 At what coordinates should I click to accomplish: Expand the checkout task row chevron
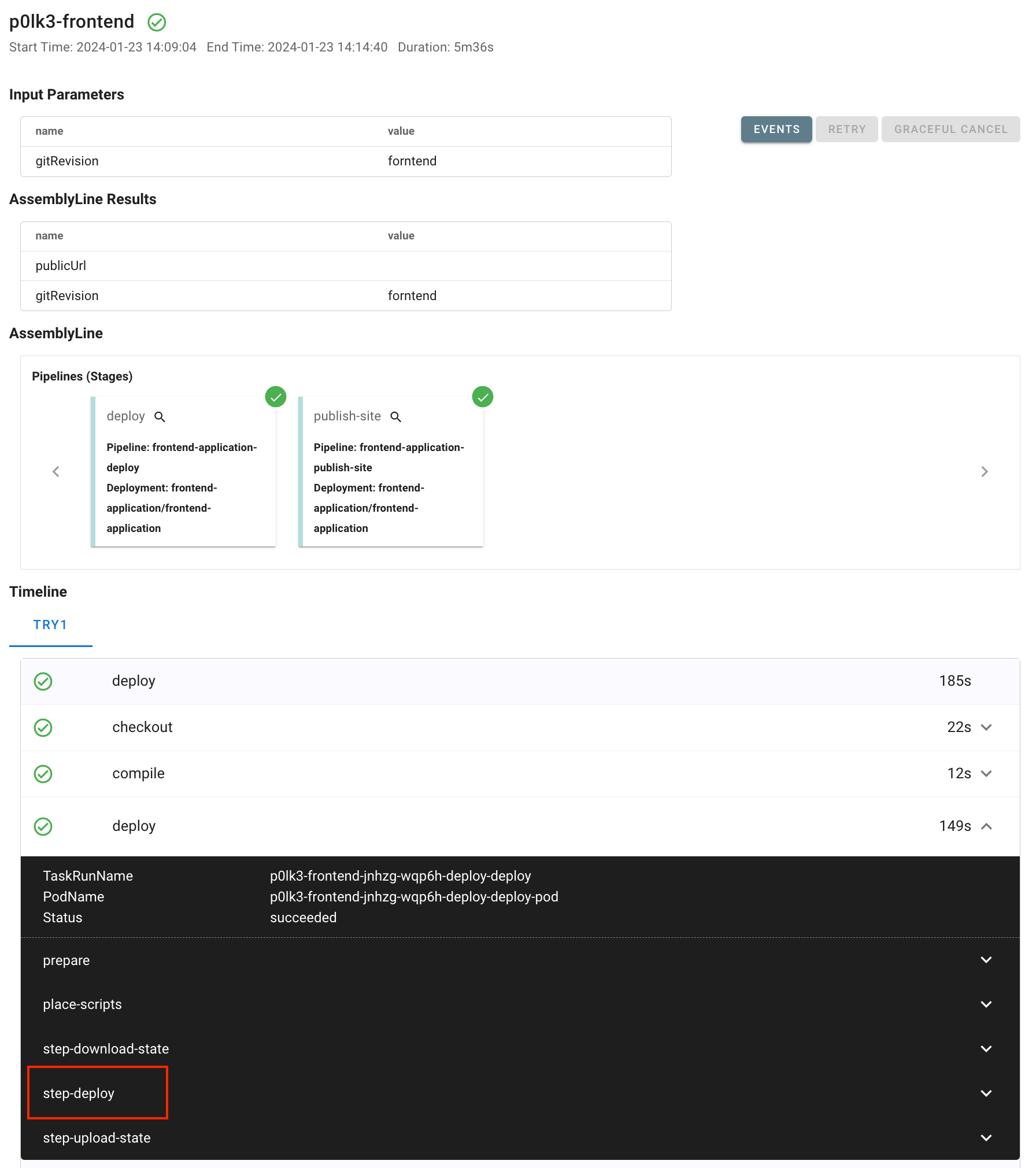click(986, 727)
